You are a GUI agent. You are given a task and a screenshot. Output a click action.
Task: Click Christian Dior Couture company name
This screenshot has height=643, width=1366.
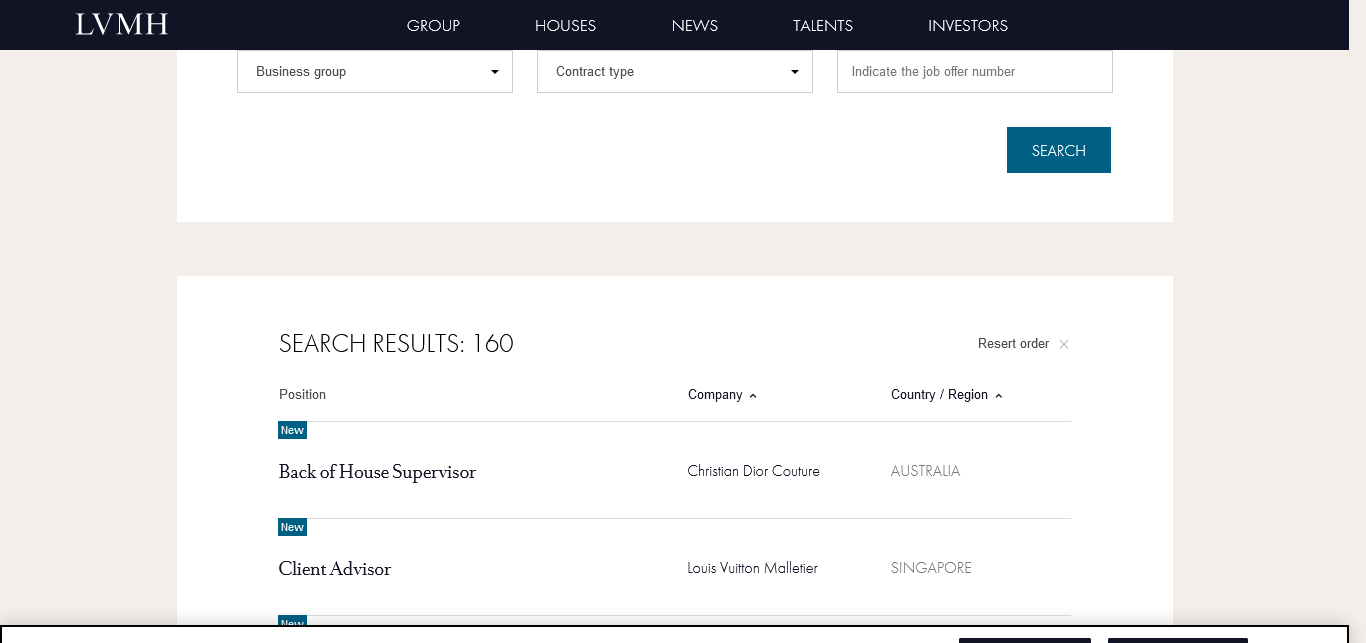pos(753,471)
